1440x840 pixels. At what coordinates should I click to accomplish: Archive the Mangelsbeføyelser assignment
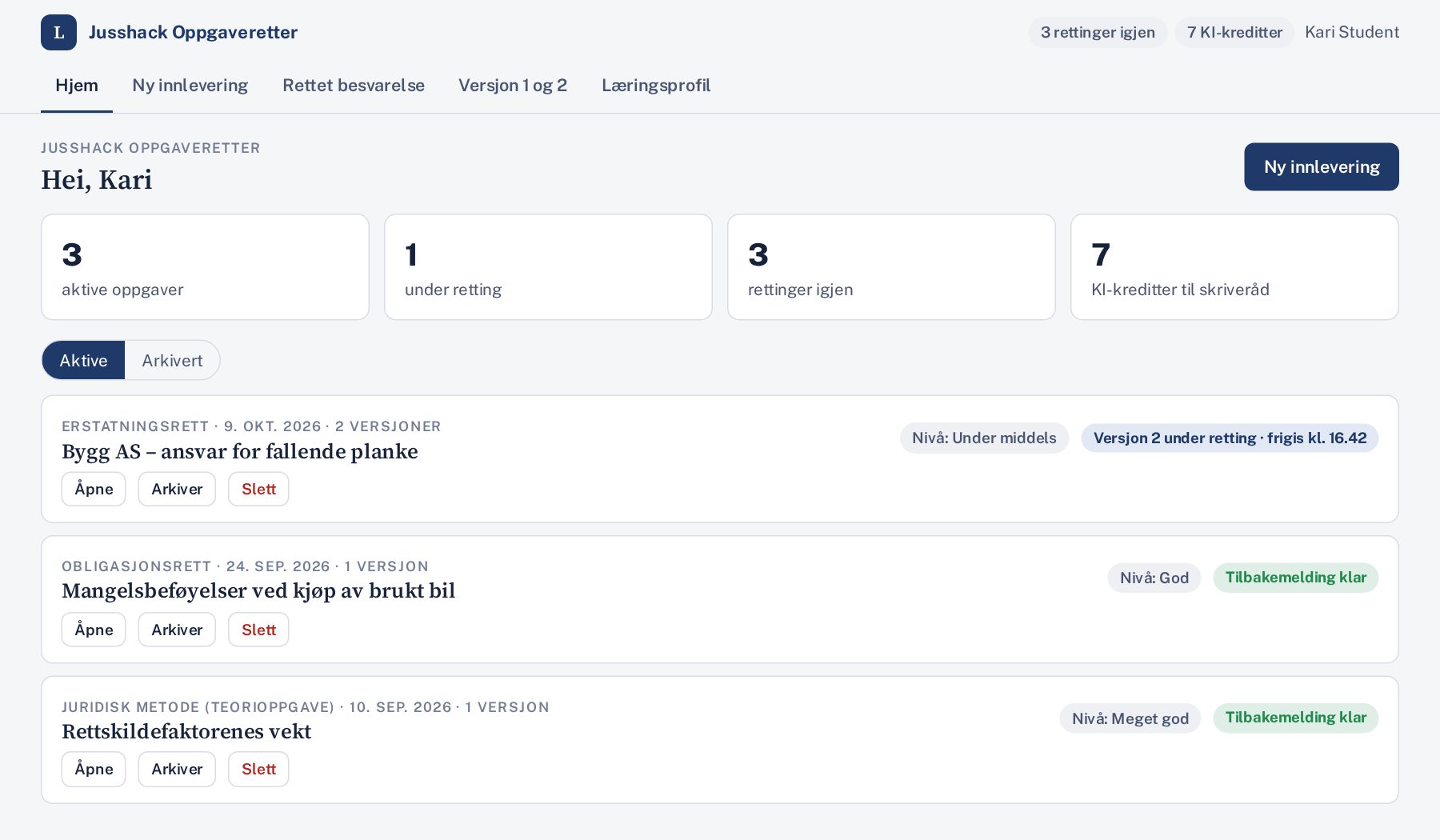[x=177, y=630]
